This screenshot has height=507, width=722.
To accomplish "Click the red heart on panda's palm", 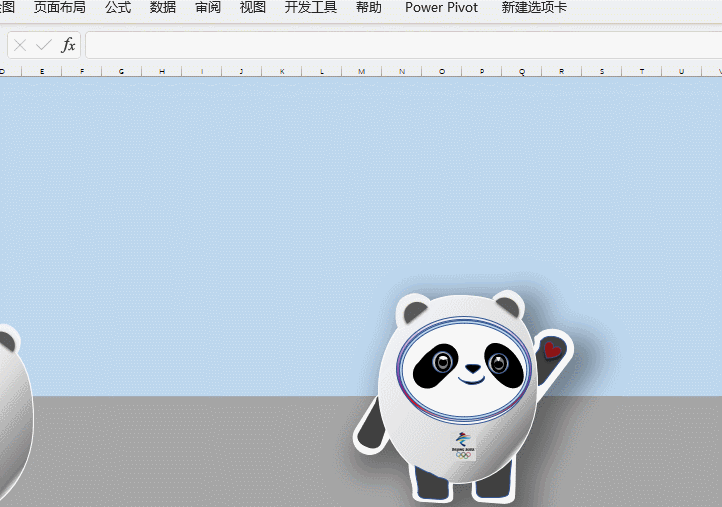I will pos(552,350).
